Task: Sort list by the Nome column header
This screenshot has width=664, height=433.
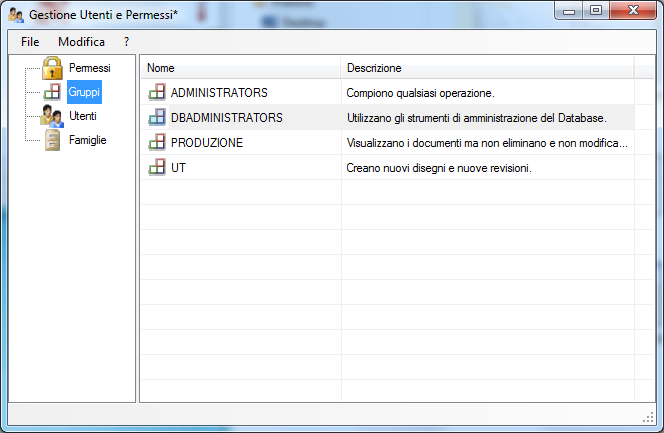Action: tap(241, 68)
